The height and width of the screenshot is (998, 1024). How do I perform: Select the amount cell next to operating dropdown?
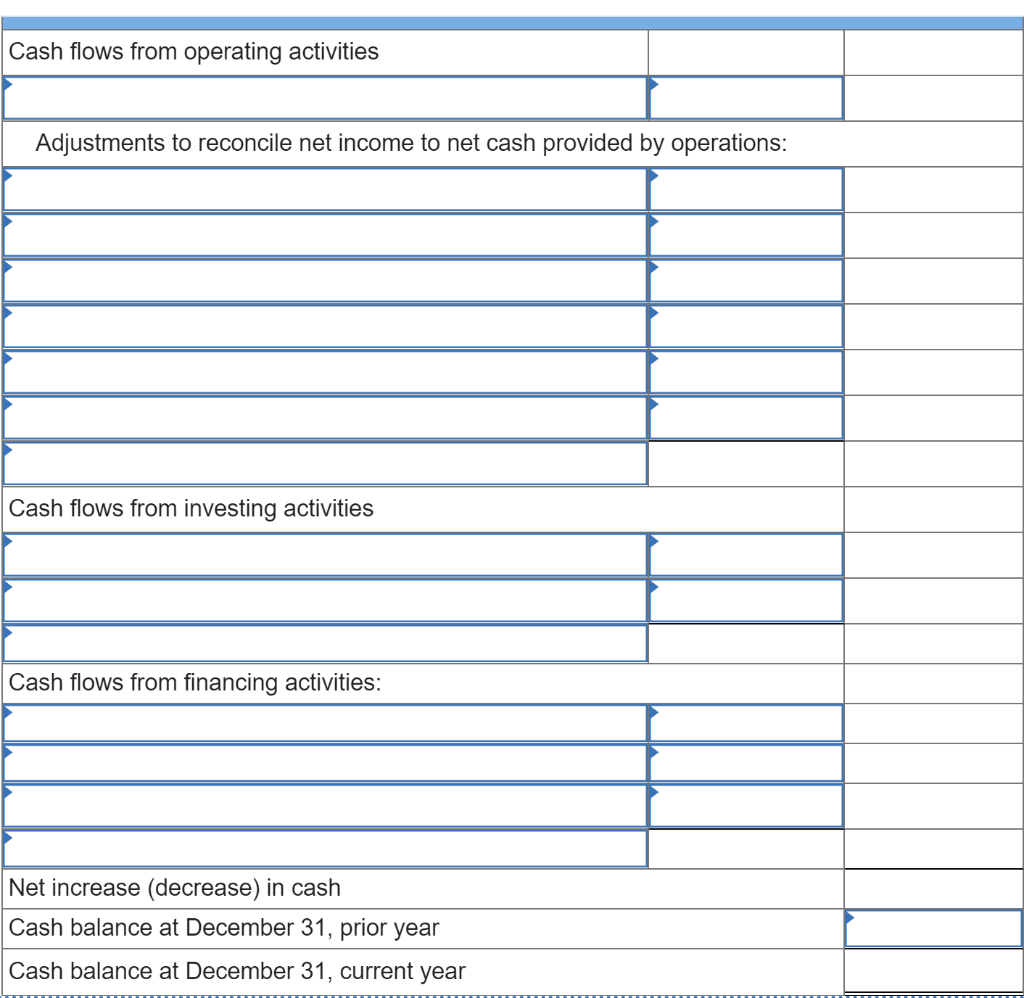tap(746, 98)
